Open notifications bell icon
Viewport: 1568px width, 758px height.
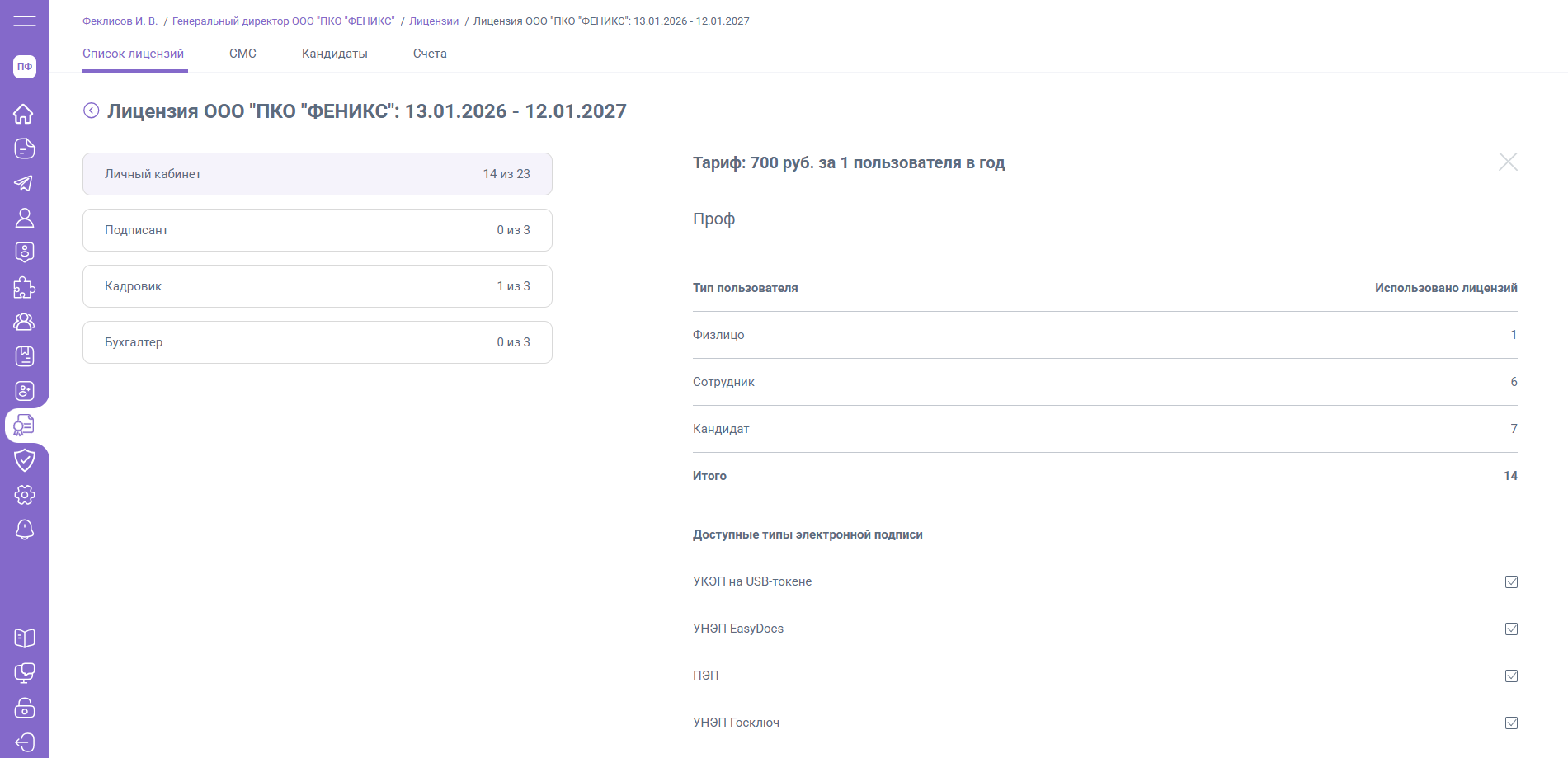(24, 530)
